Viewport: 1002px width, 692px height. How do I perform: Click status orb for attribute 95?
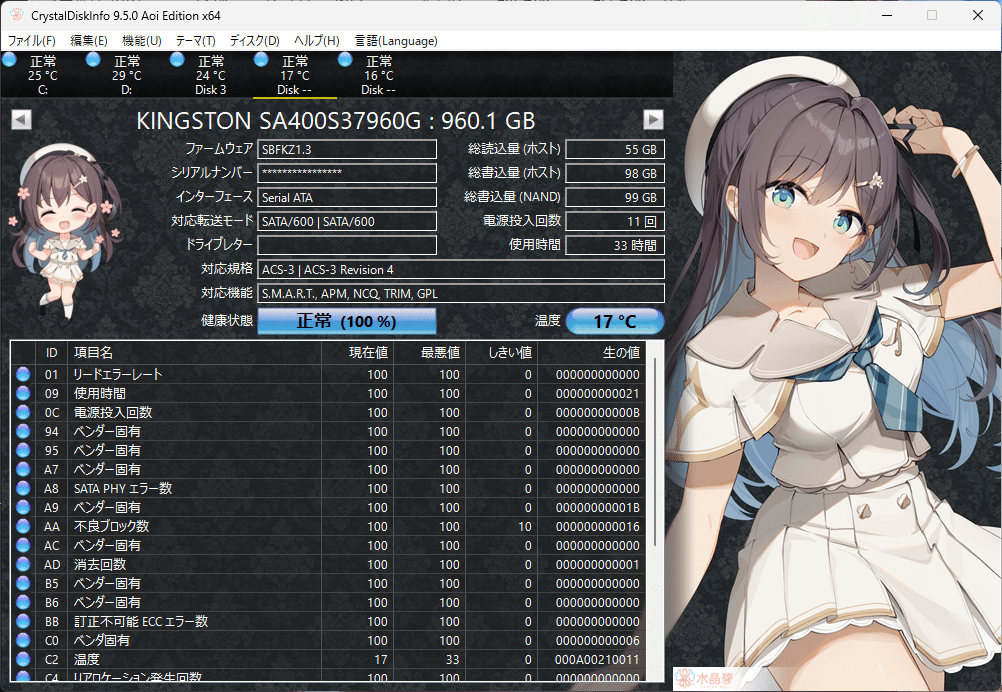(23, 450)
